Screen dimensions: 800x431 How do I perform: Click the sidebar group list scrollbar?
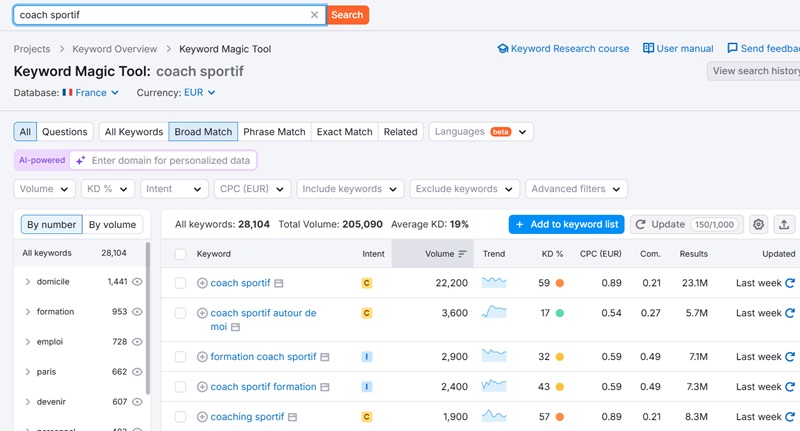pos(148,318)
